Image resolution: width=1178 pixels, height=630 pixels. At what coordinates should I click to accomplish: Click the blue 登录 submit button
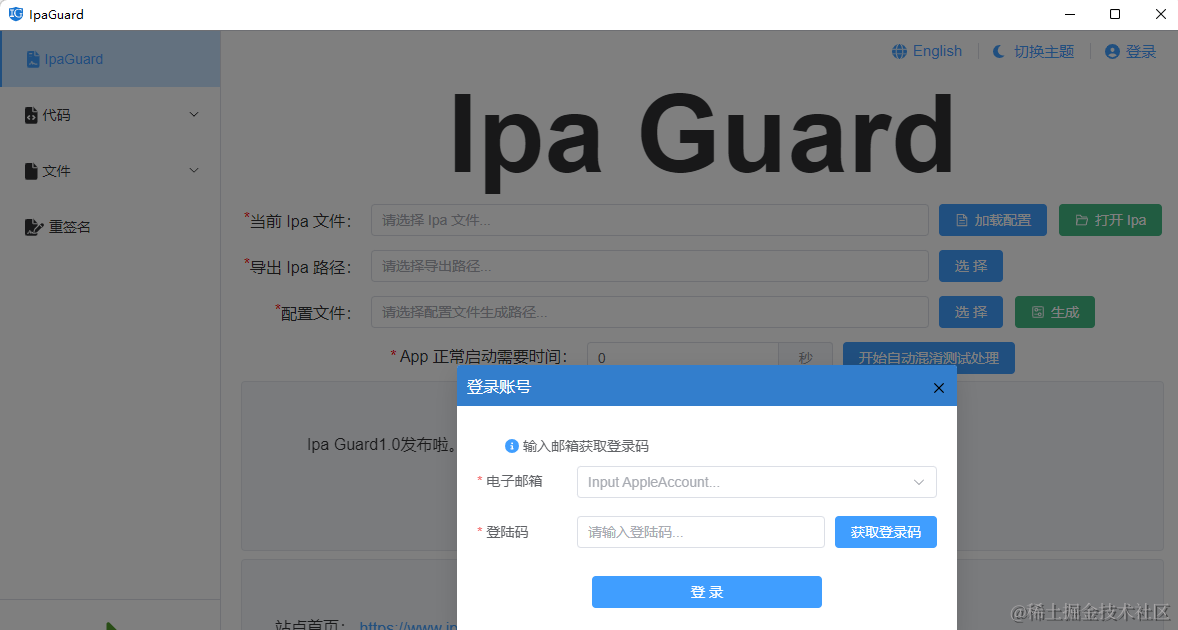click(x=707, y=592)
